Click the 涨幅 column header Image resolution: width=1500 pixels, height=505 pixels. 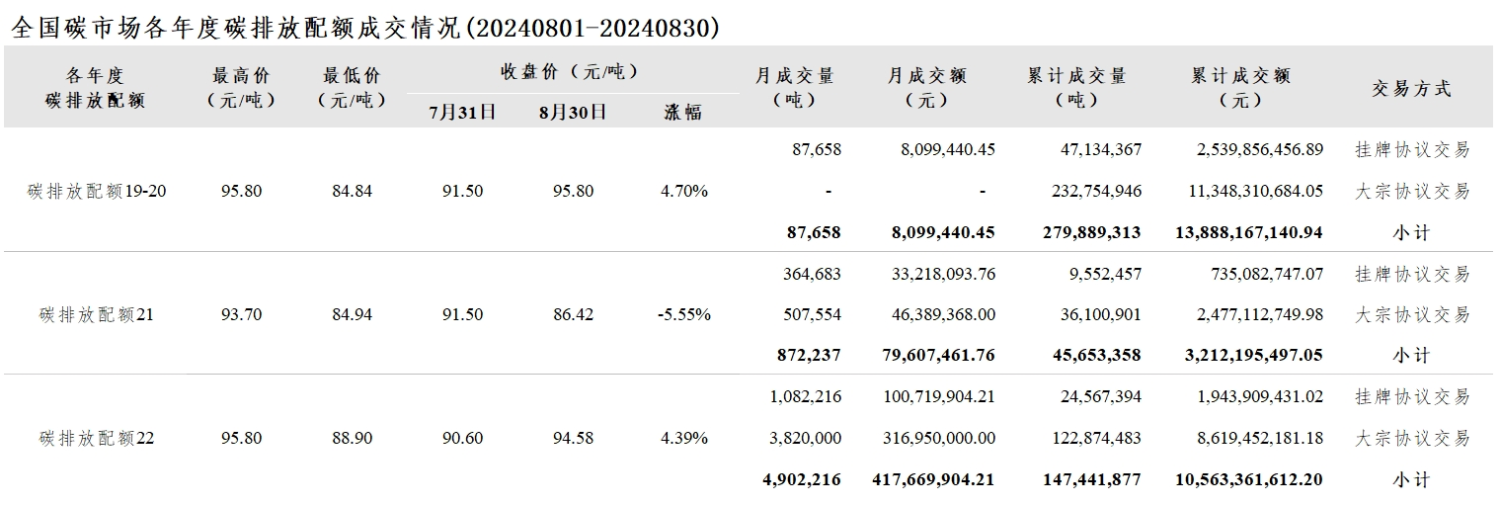tap(683, 112)
